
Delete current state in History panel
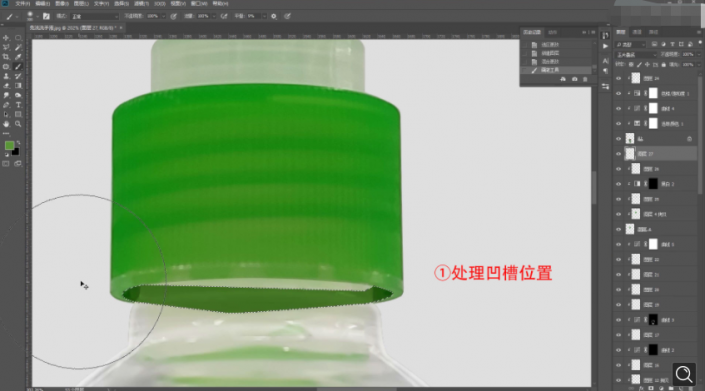[x=585, y=79]
